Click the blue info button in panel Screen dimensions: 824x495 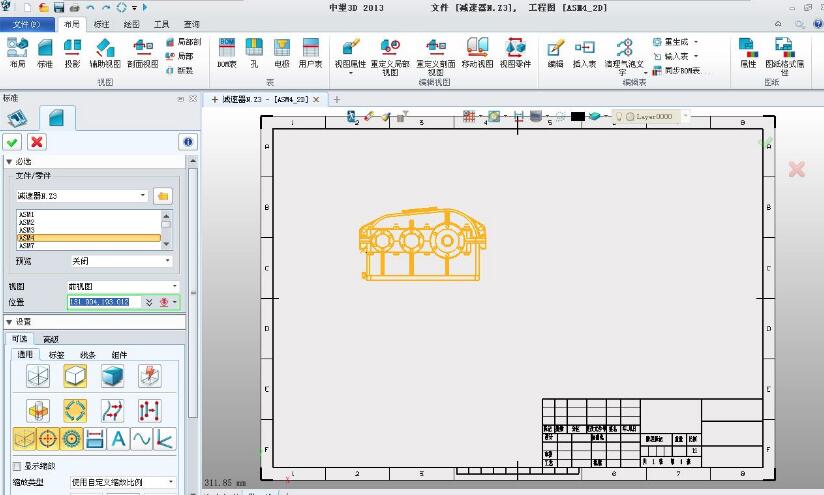pyautogui.click(x=188, y=142)
